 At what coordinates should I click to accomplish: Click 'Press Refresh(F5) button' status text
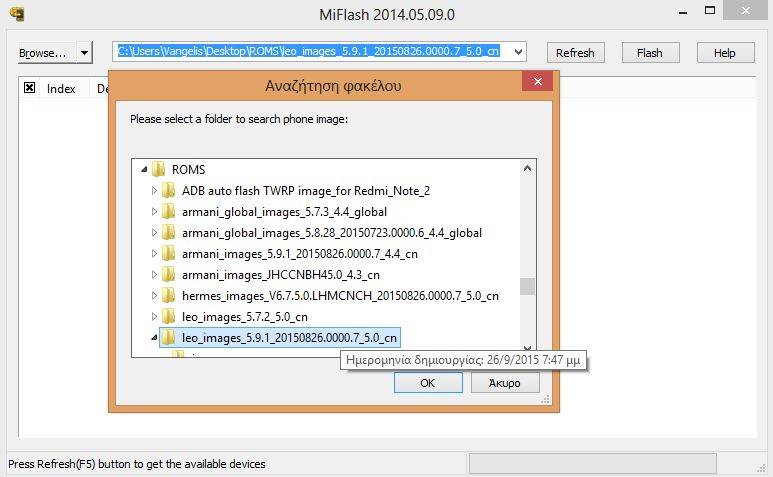click(137, 464)
